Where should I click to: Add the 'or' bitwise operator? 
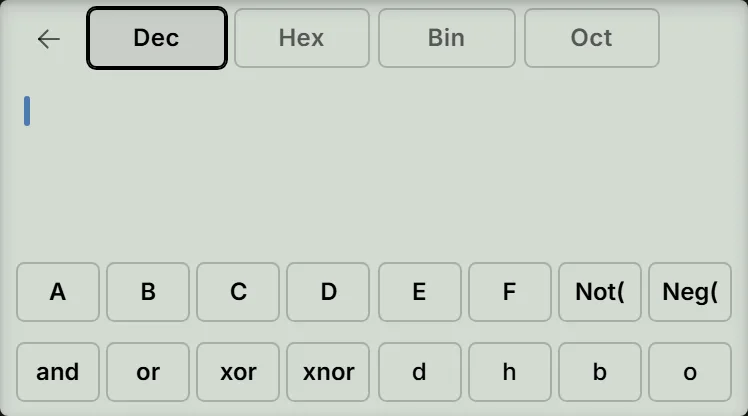click(148, 372)
